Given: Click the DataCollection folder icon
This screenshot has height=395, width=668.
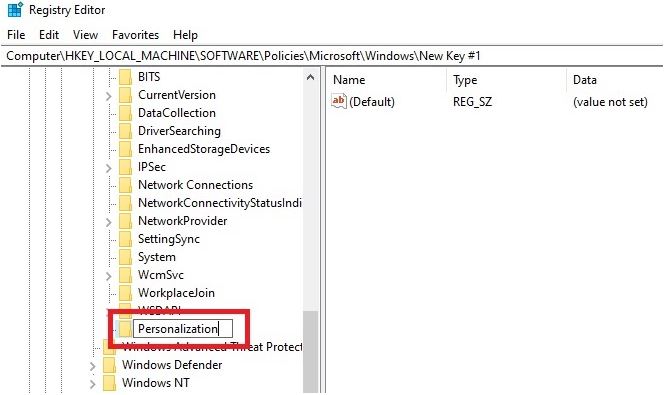Looking at the screenshot, I should point(125,113).
